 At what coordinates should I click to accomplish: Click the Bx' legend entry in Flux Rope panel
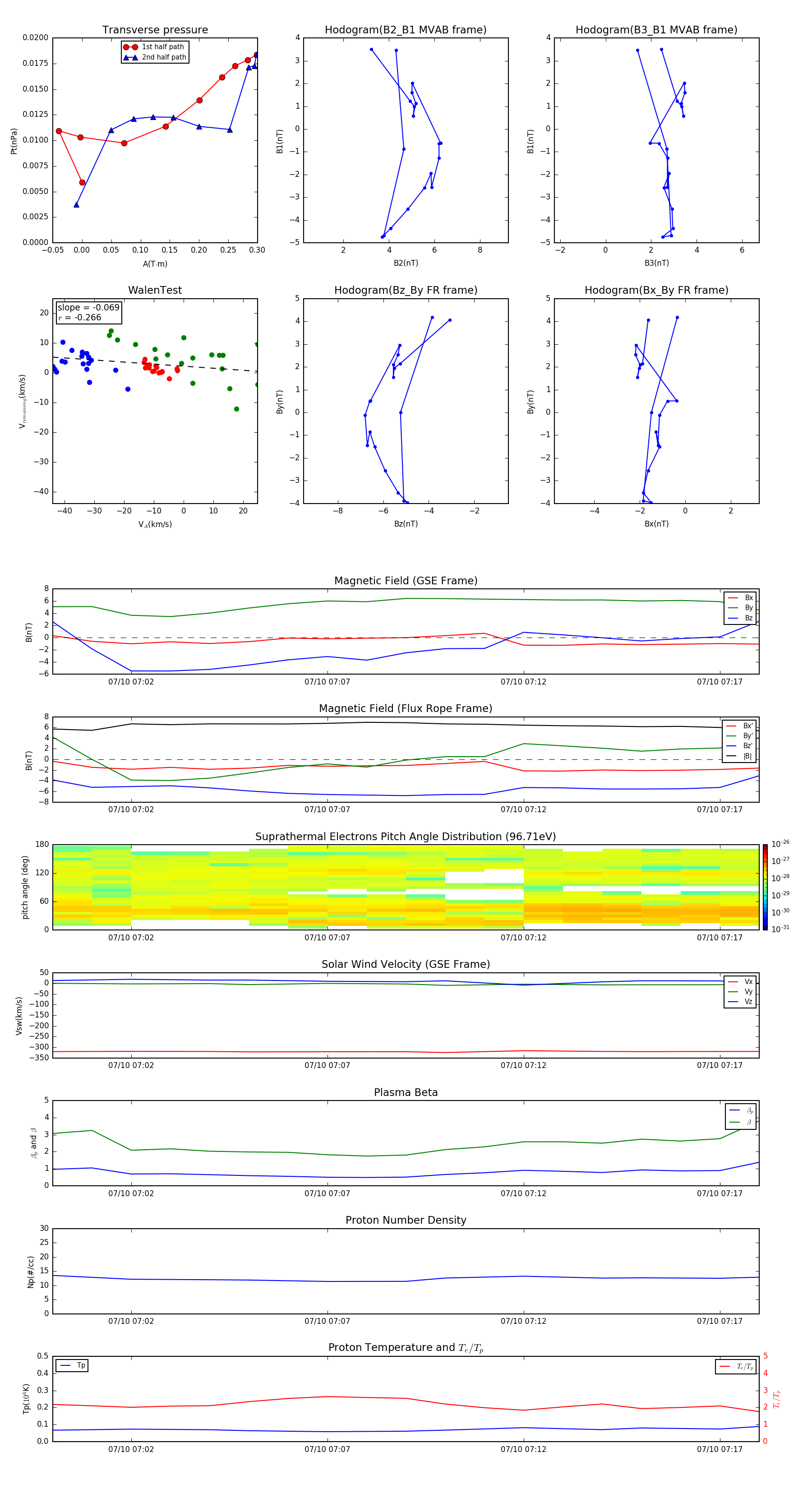coord(740,726)
